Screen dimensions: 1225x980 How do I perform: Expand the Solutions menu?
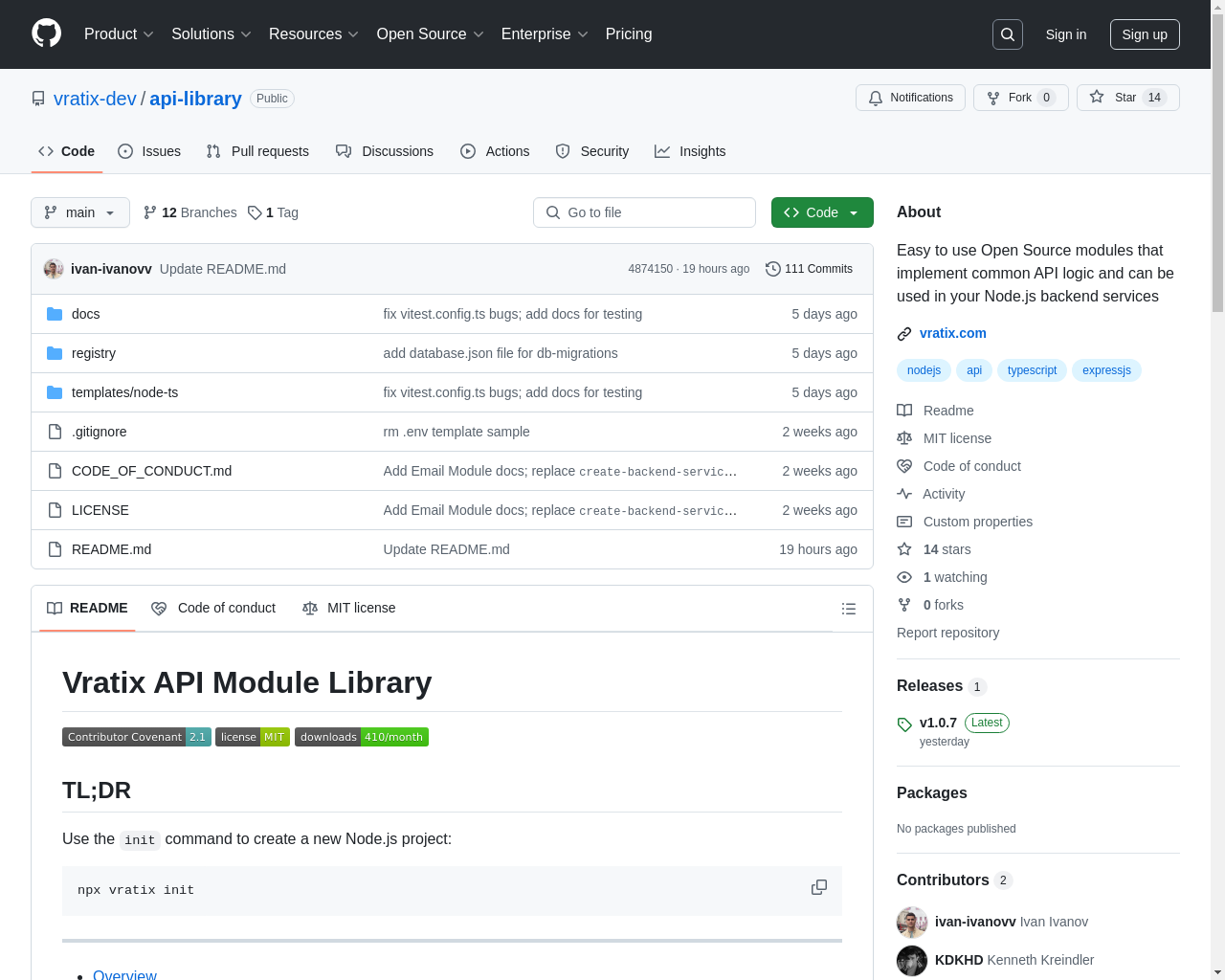click(x=212, y=34)
